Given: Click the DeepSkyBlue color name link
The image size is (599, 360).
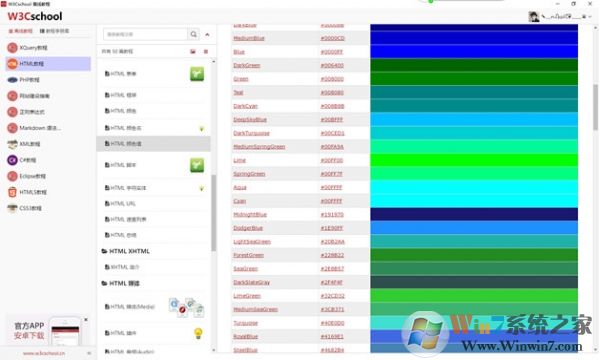Looking at the screenshot, I should [250, 120].
